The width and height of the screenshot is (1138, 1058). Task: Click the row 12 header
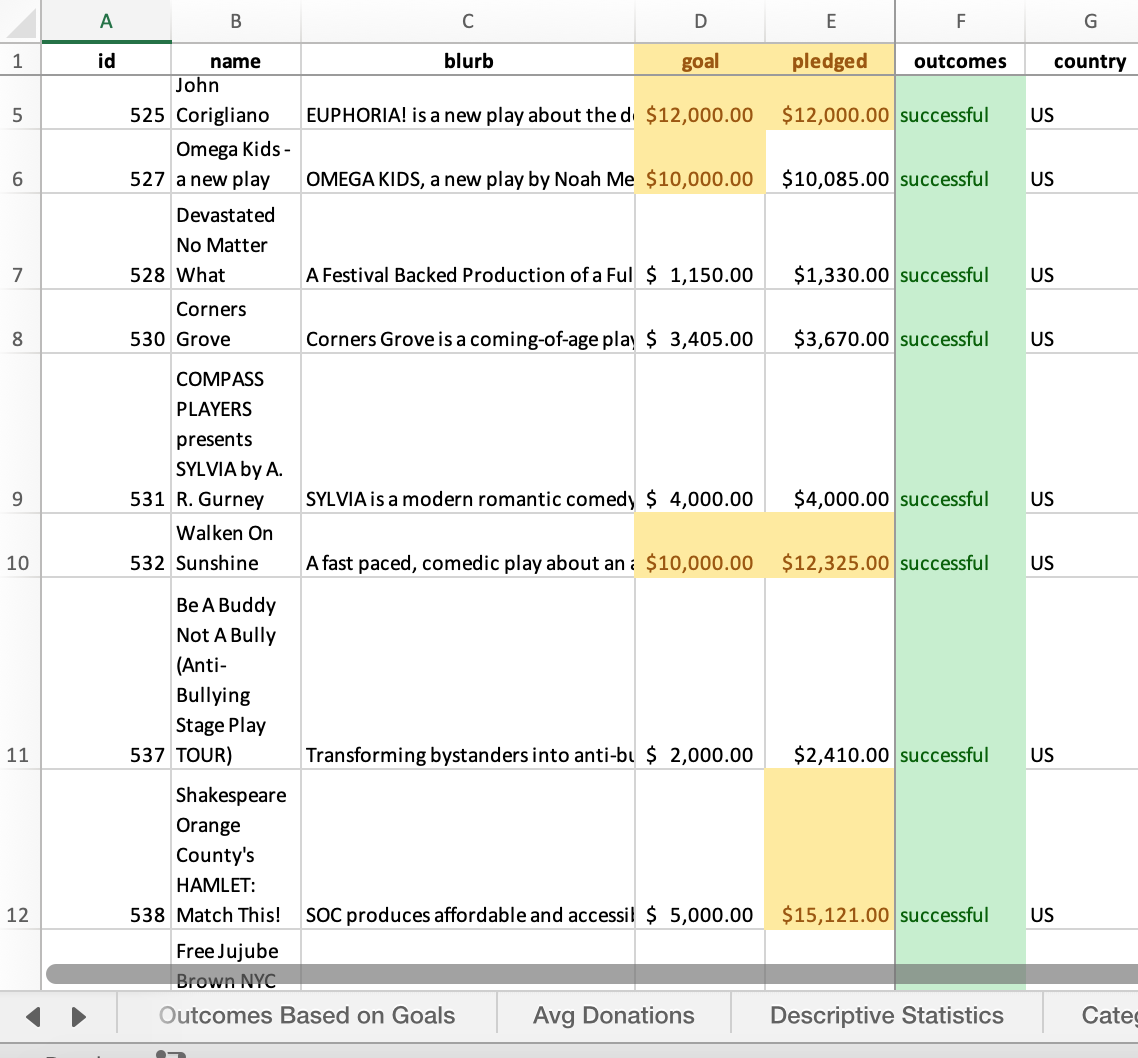coord(18,915)
